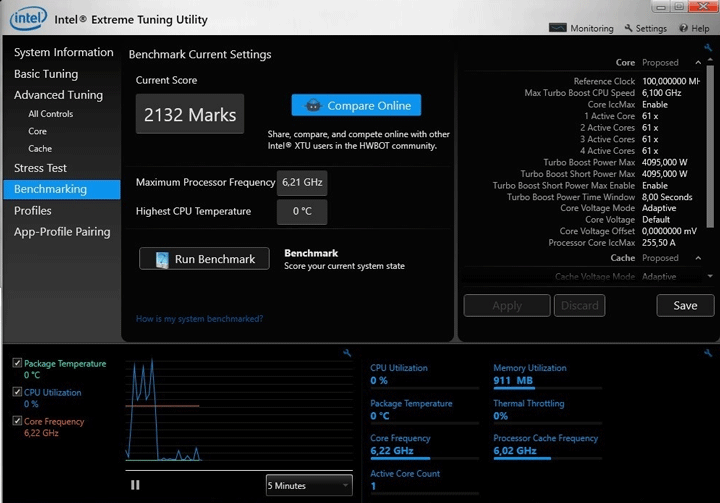
Task: Click the Apply button
Action: click(507, 305)
